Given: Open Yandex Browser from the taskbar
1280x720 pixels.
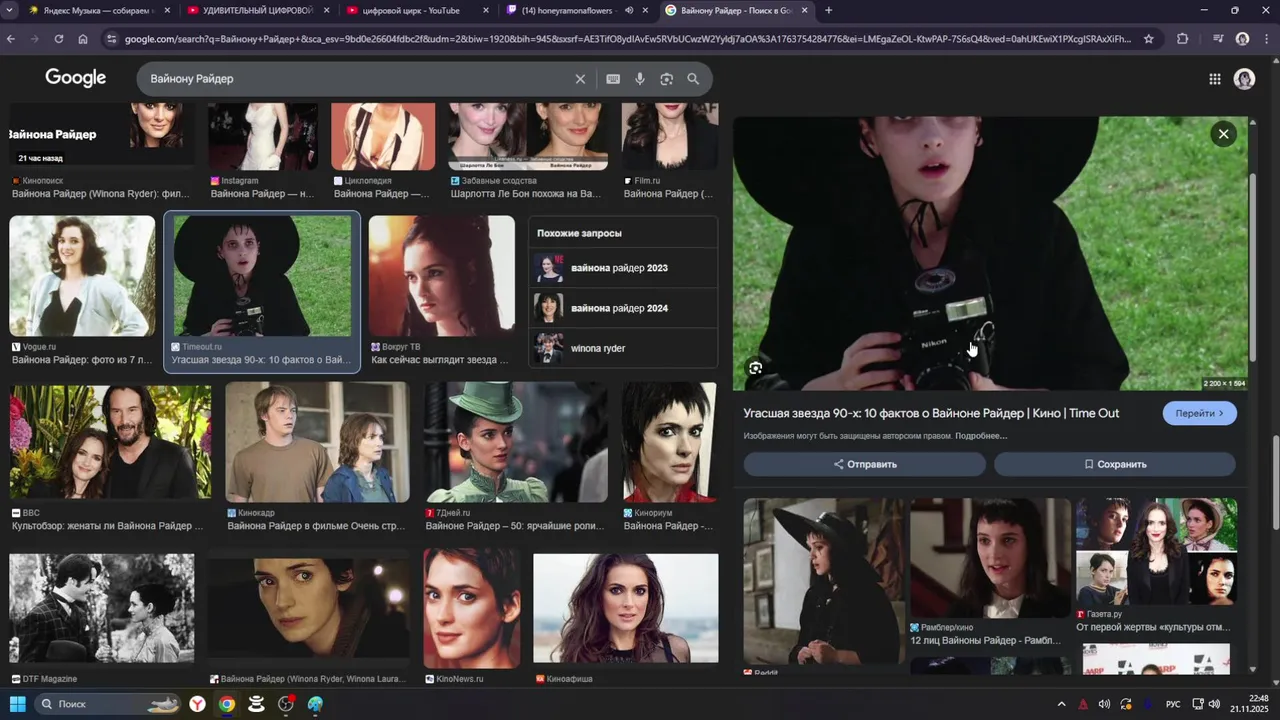Looking at the screenshot, I should (198, 704).
